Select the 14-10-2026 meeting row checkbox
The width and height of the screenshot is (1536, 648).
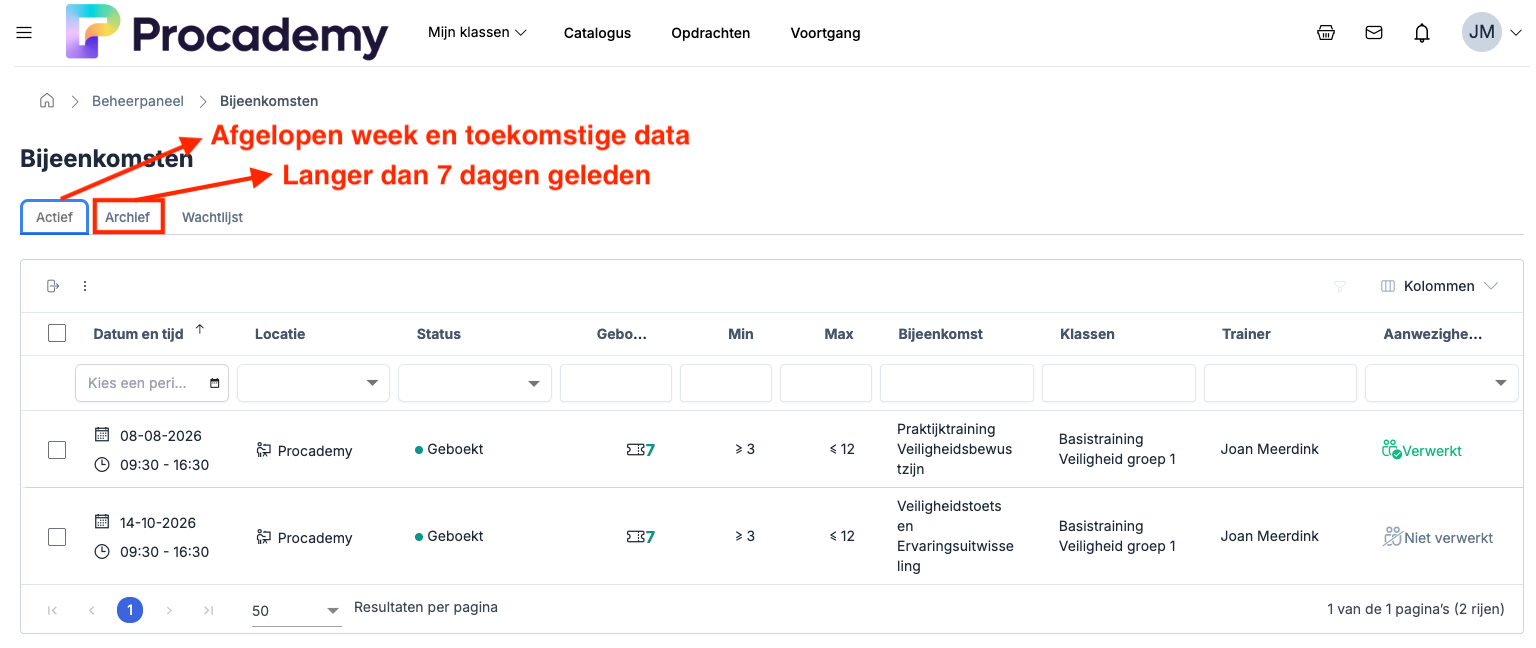point(57,537)
